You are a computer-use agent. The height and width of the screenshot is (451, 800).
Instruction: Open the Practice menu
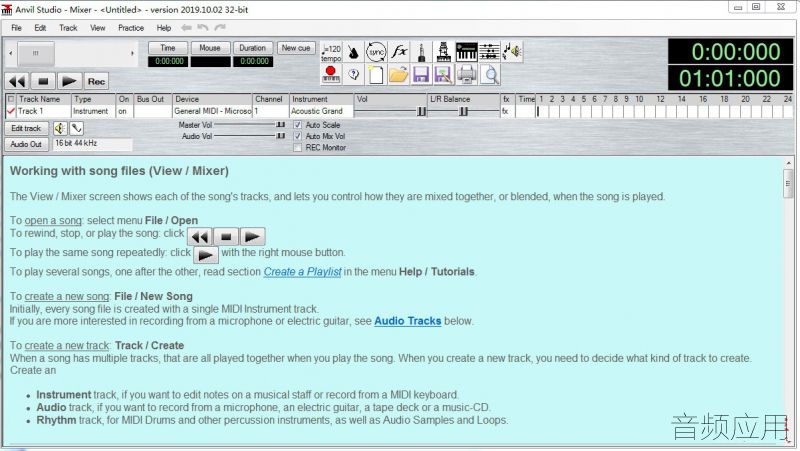[x=131, y=28]
